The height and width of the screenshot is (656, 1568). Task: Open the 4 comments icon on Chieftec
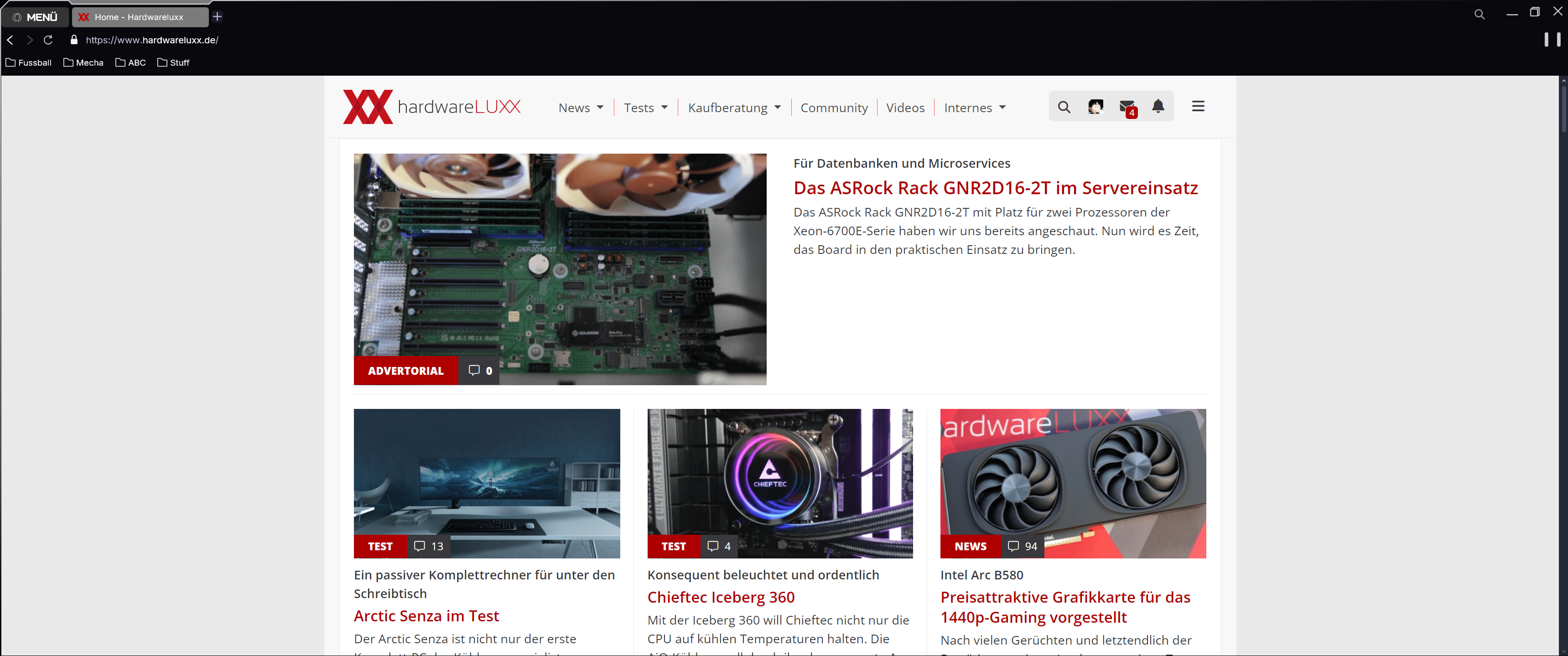click(x=719, y=547)
